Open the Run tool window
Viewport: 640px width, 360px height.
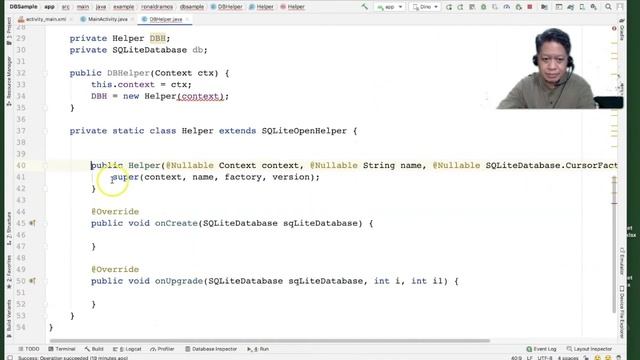click(258, 349)
